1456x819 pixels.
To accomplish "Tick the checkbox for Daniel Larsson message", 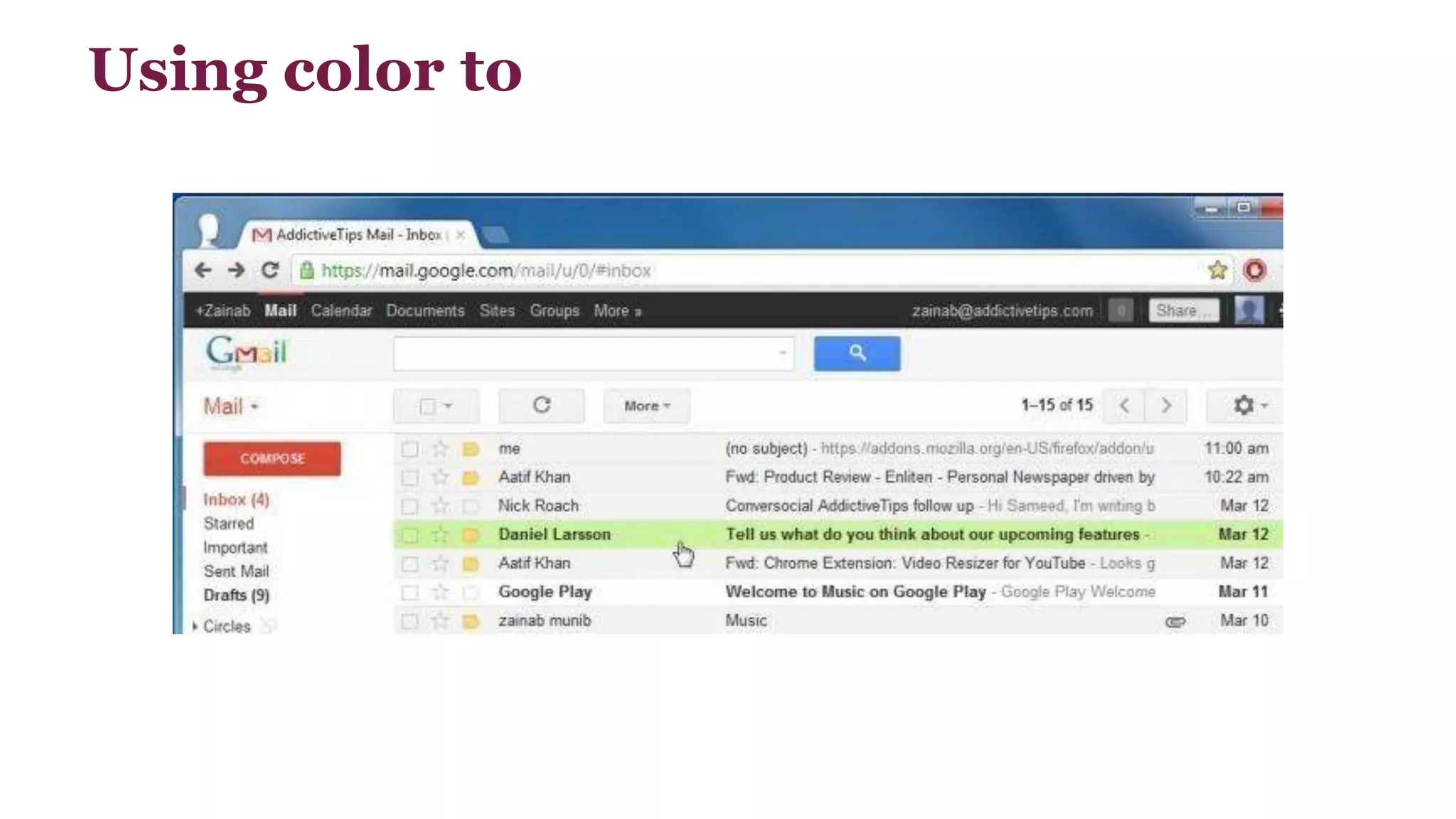I will click(x=409, y=535).
